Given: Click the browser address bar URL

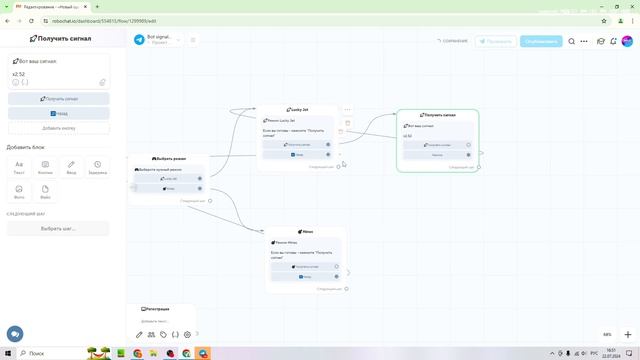Looking at the screenshot, I should tap(104, 21).
